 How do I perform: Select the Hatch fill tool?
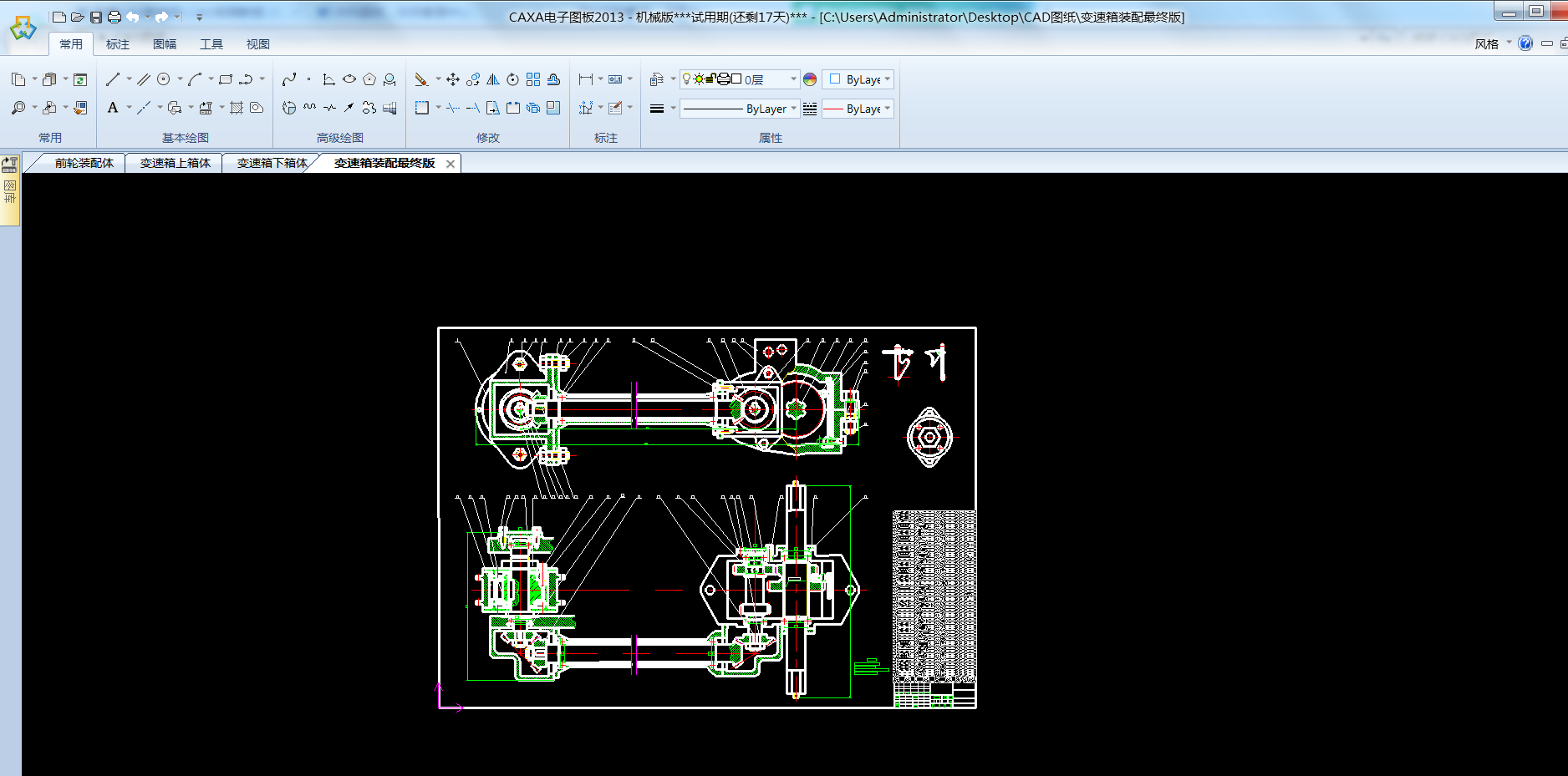tap(237, 108)
